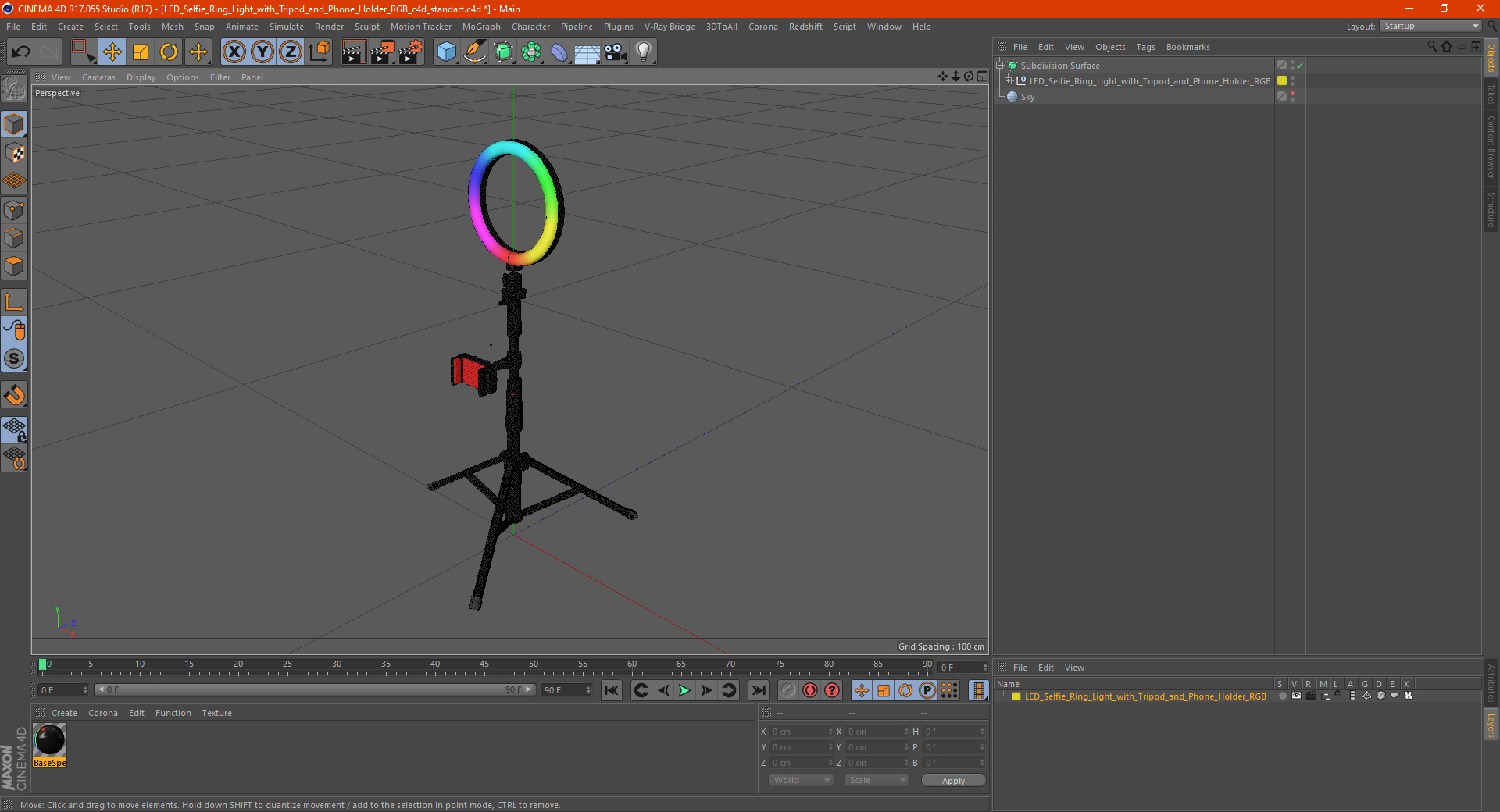The width and height of the screenshot is (1500, 812).
Task: Toggle layer visibility in Layers panel row
Action: click(x=1297, y=696)
